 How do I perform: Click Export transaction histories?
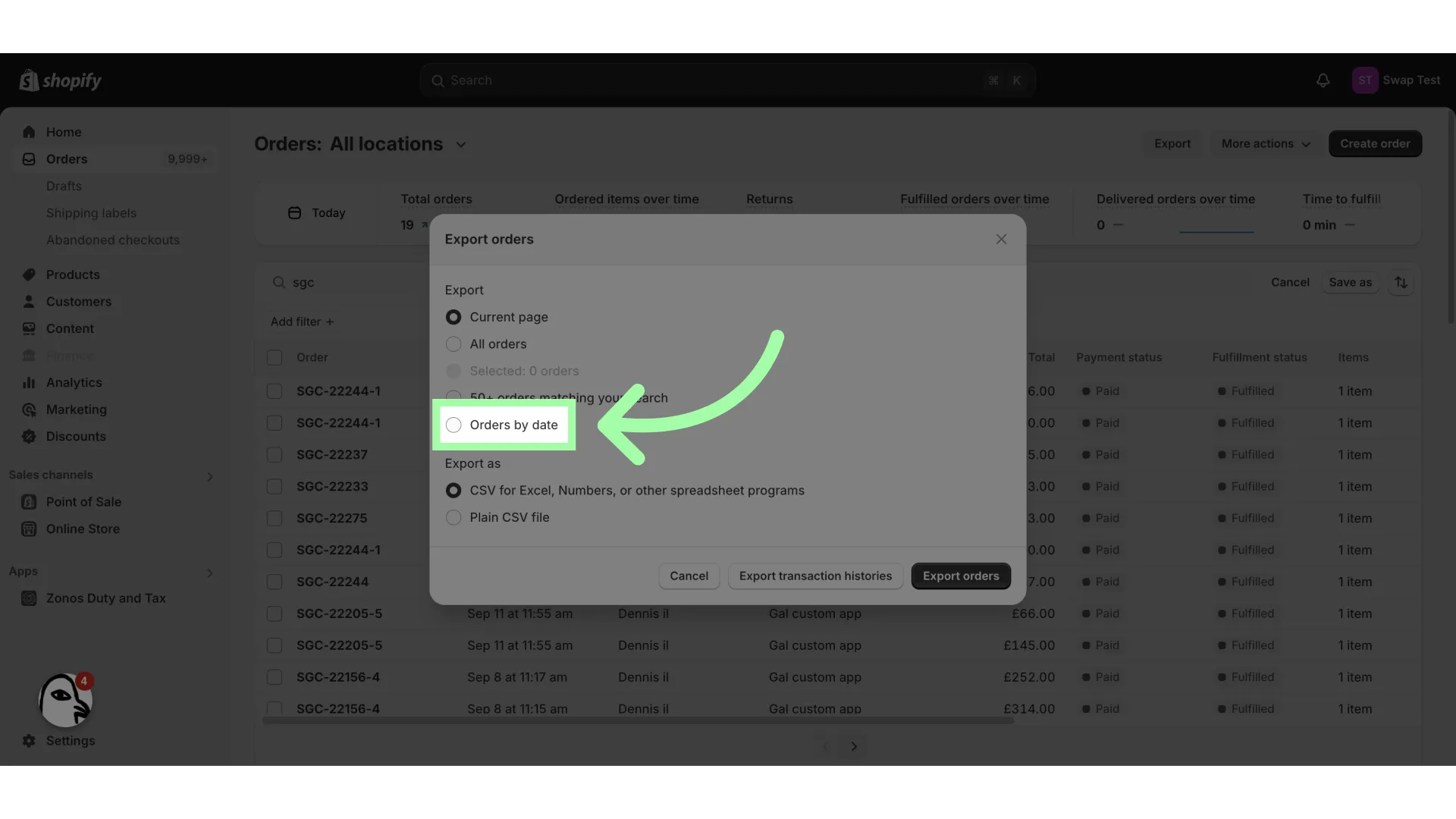coord(815,576)
